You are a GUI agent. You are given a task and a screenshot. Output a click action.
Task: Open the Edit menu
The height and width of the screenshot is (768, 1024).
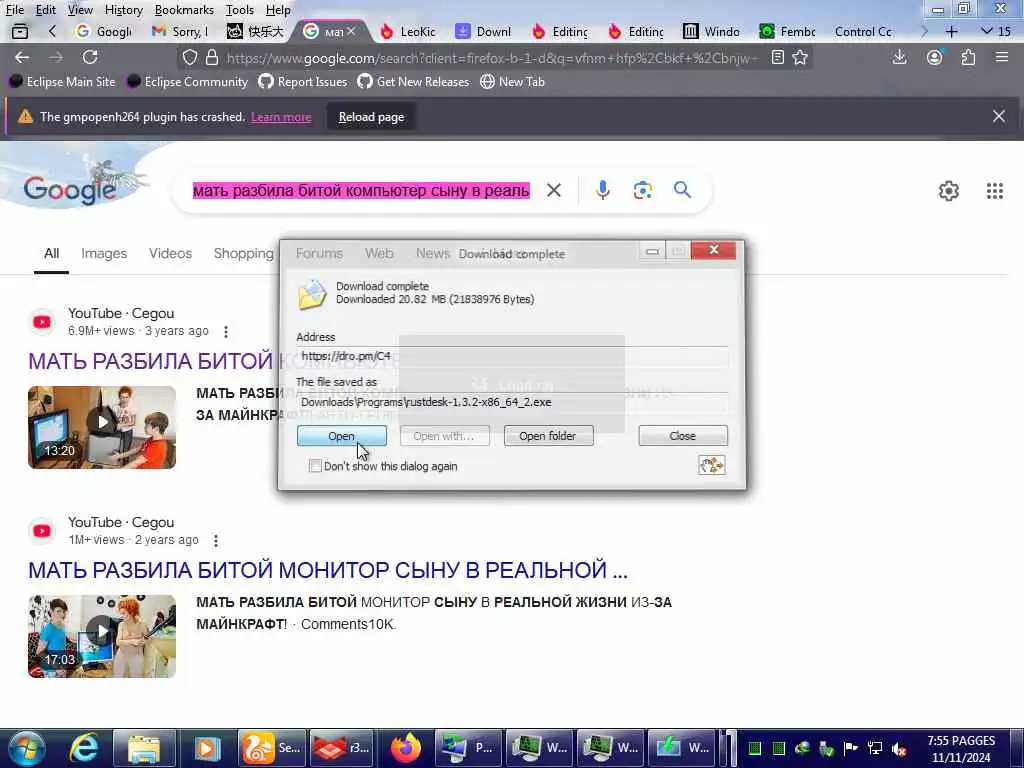point(45,10)
